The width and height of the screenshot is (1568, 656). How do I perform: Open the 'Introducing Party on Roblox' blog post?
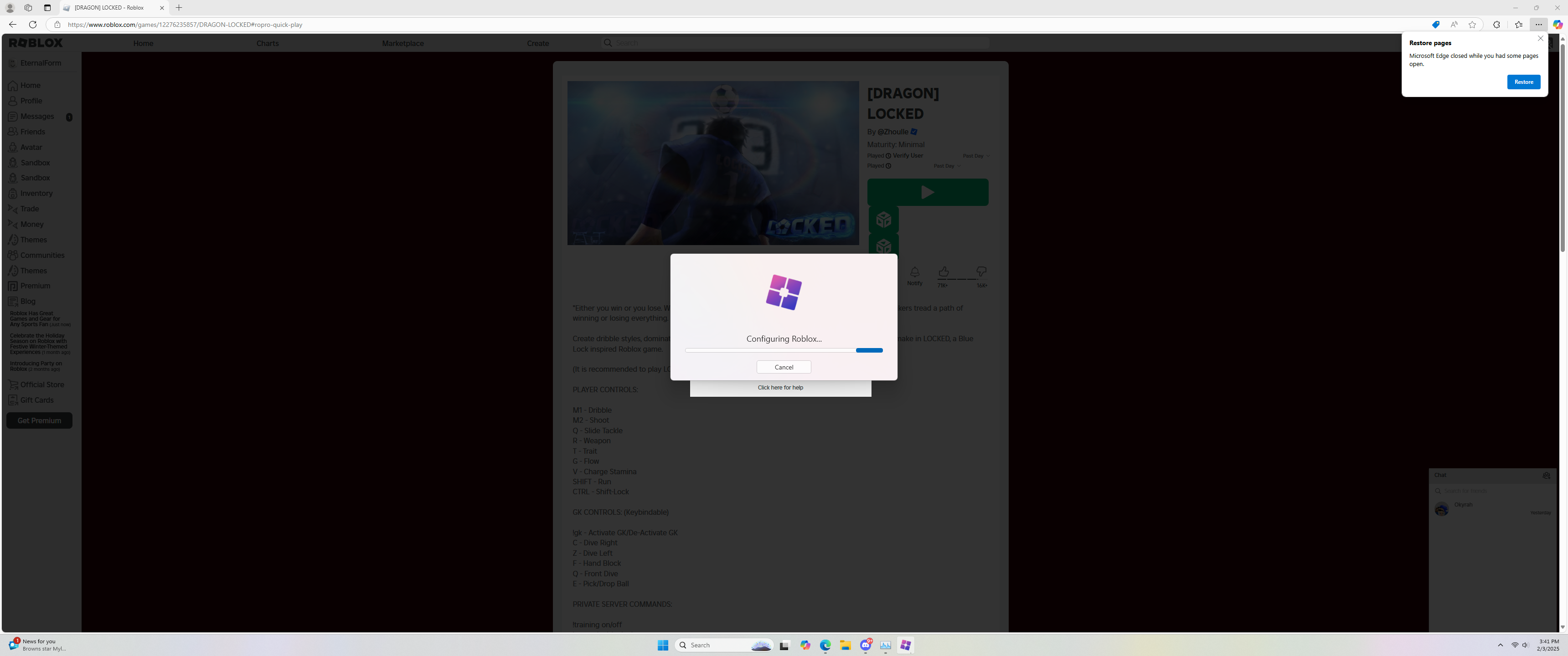coord(35,366)
